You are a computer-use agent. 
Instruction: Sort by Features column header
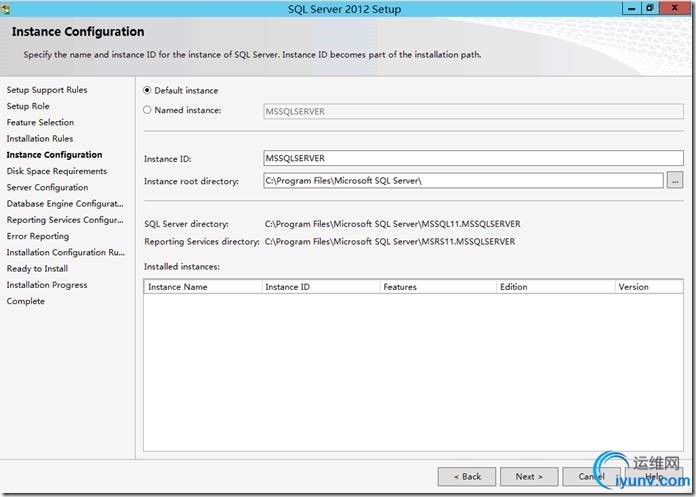tap(438, 287)
